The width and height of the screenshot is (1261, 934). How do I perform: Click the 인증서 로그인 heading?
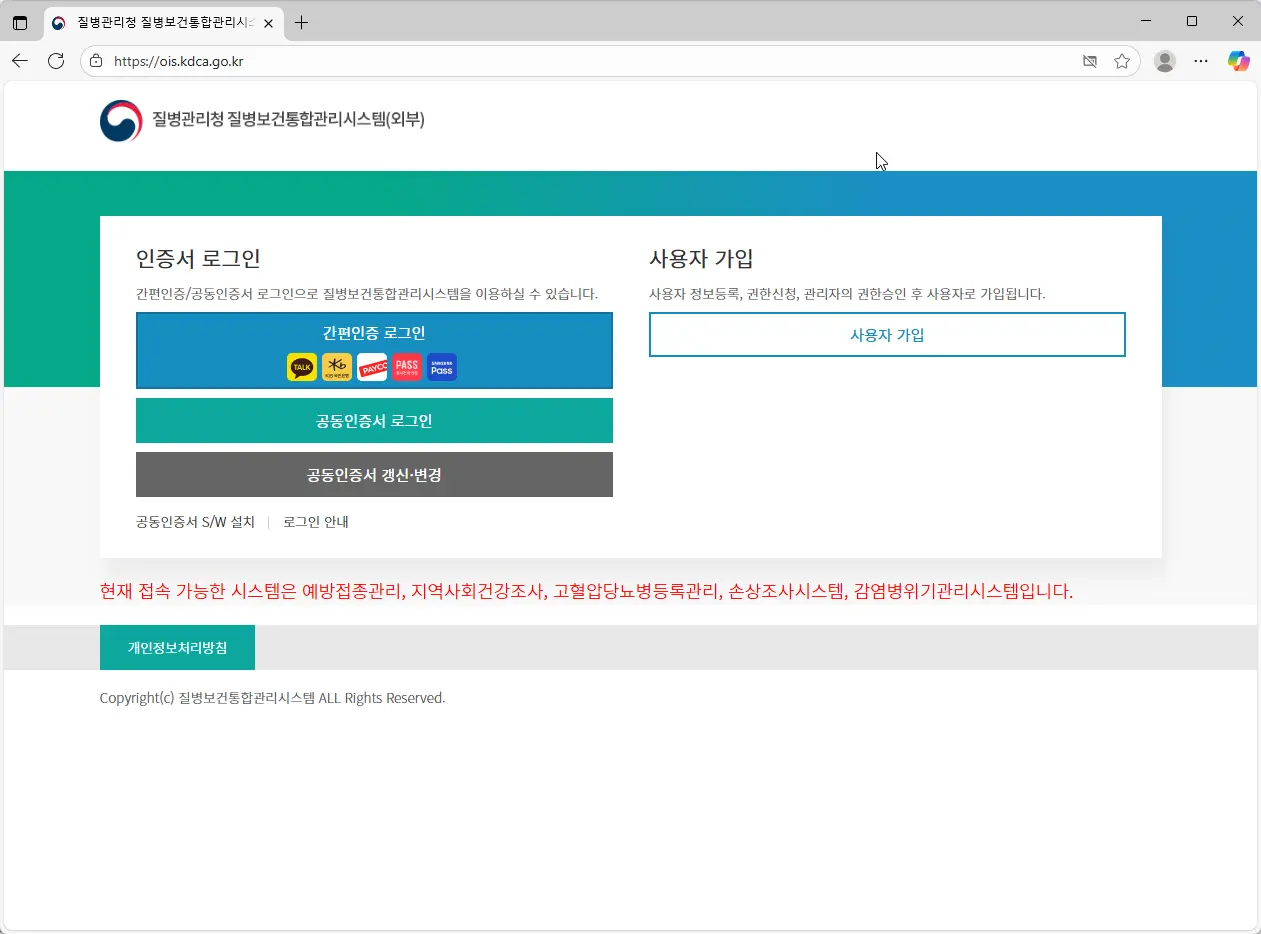pyautogui.click(x=198, y=259)
